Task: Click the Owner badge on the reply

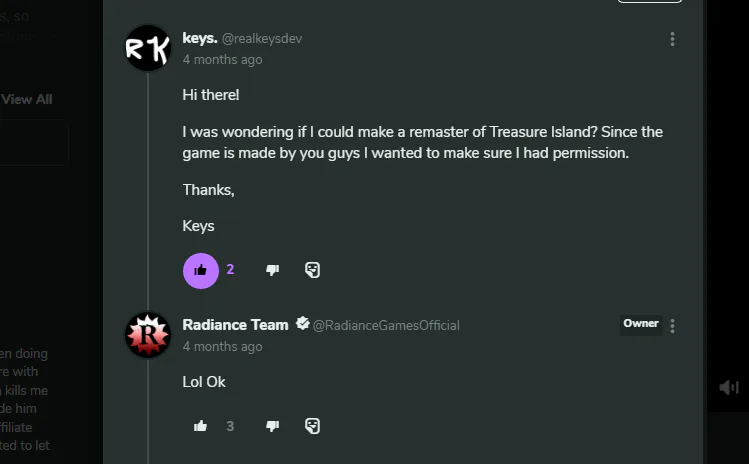Action: coord(640,324)
